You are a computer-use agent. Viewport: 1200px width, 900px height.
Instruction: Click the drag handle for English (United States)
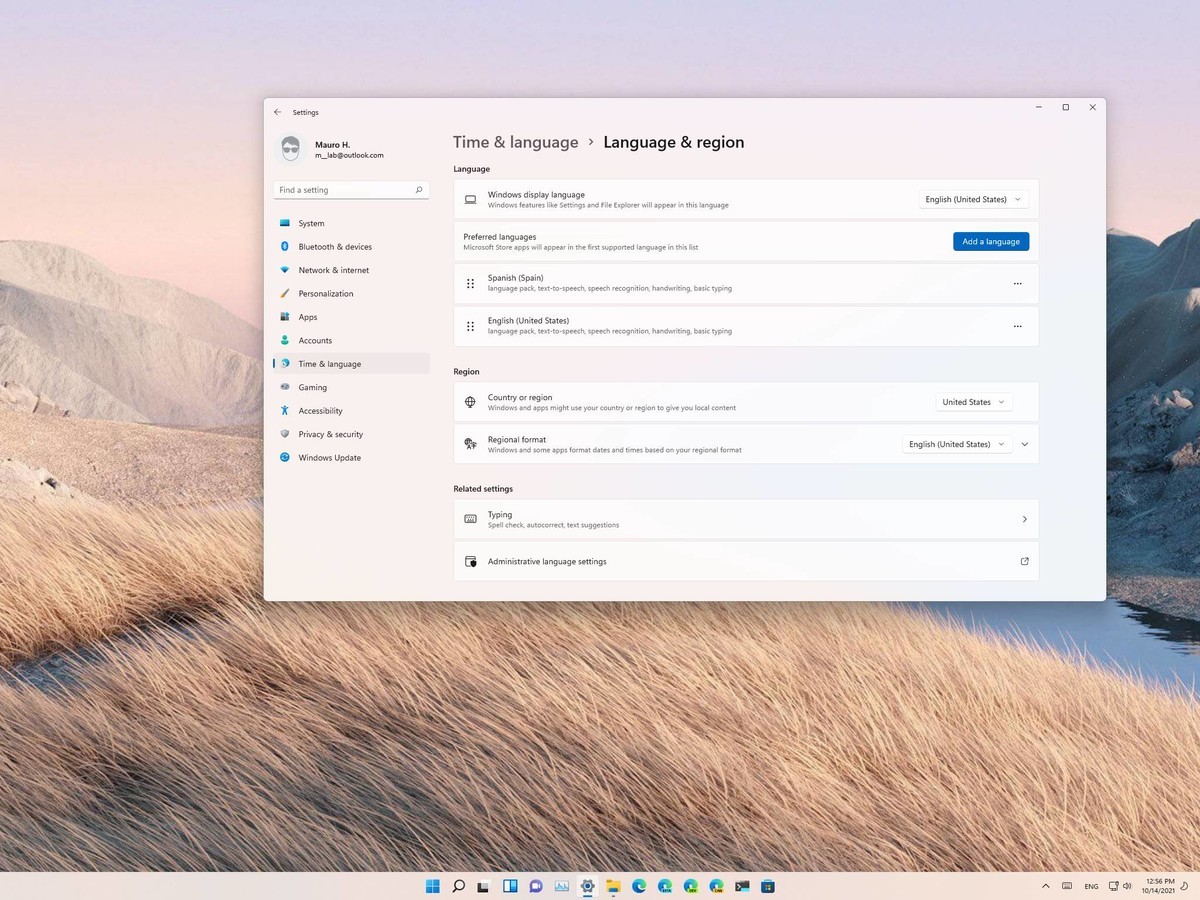coord(470,326)
